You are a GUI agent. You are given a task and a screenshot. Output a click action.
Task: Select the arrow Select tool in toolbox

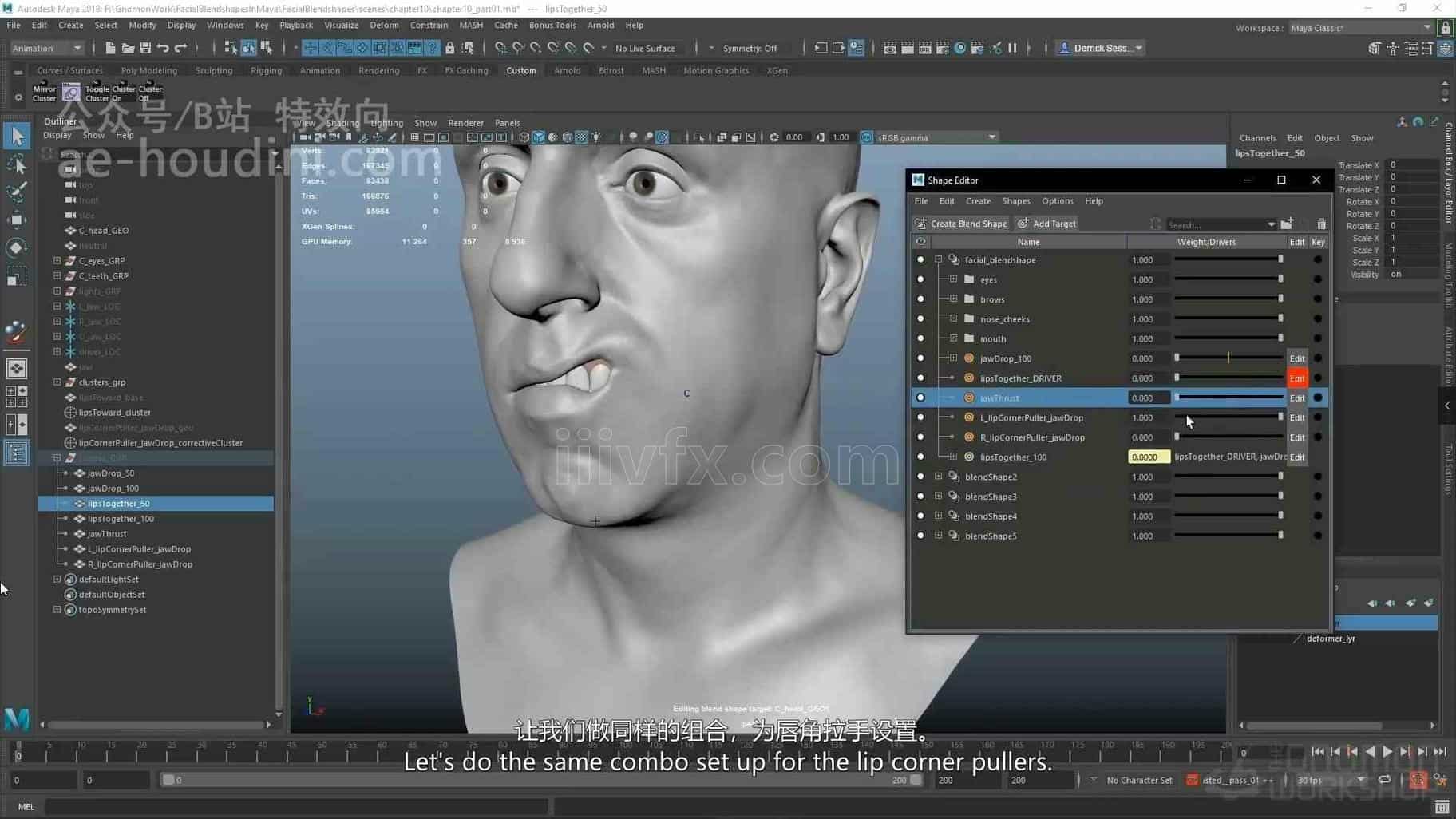[17, 136]
